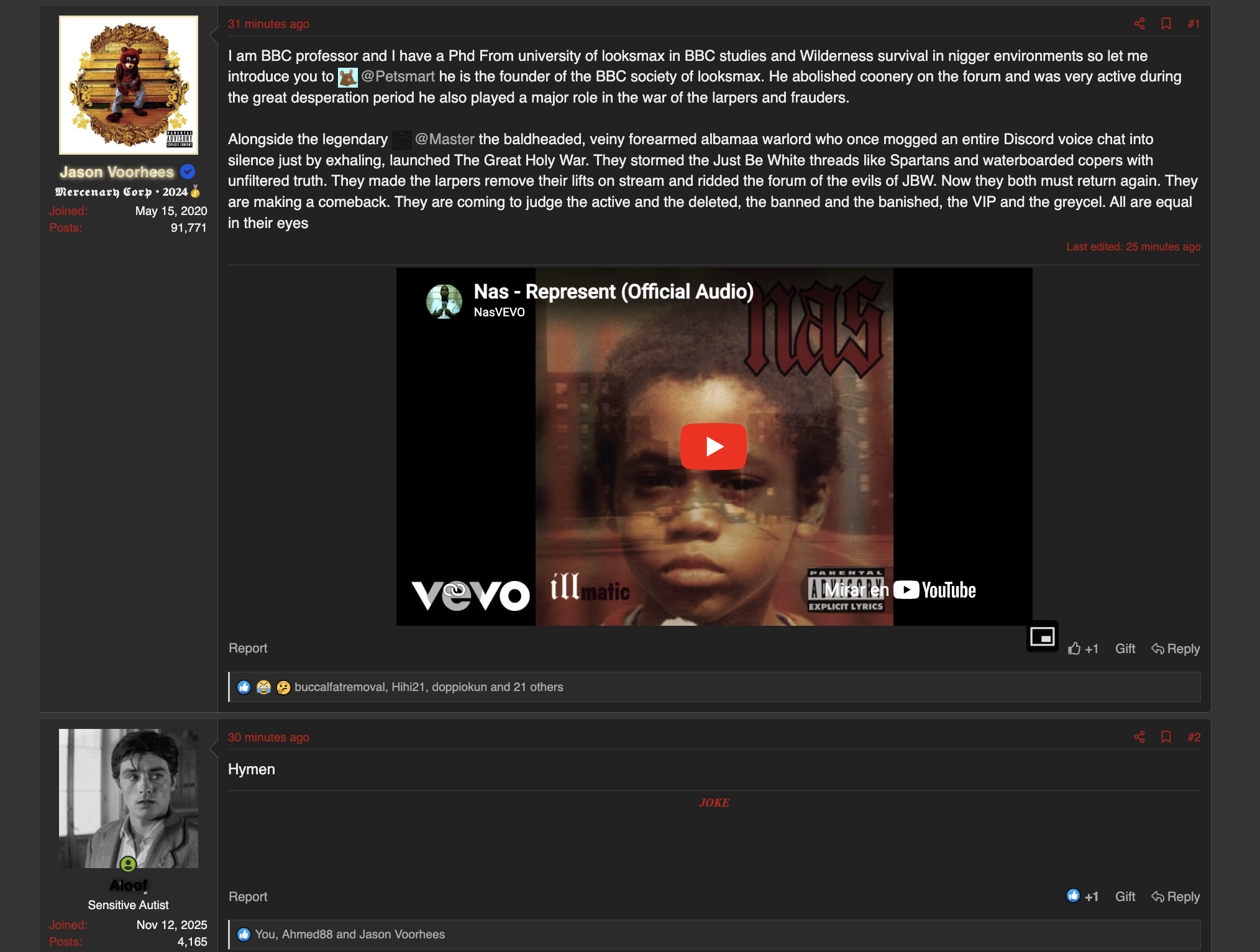1260x952 pixels.
Task: Click the Mercenary Corp 2024 user title
Action: pos(128,191)
